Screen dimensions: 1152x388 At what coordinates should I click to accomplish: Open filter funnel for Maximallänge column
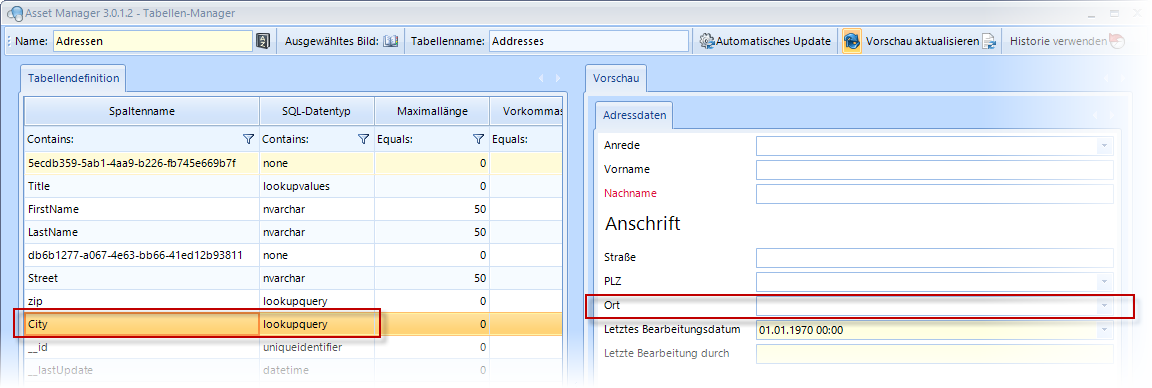[478, 139]
